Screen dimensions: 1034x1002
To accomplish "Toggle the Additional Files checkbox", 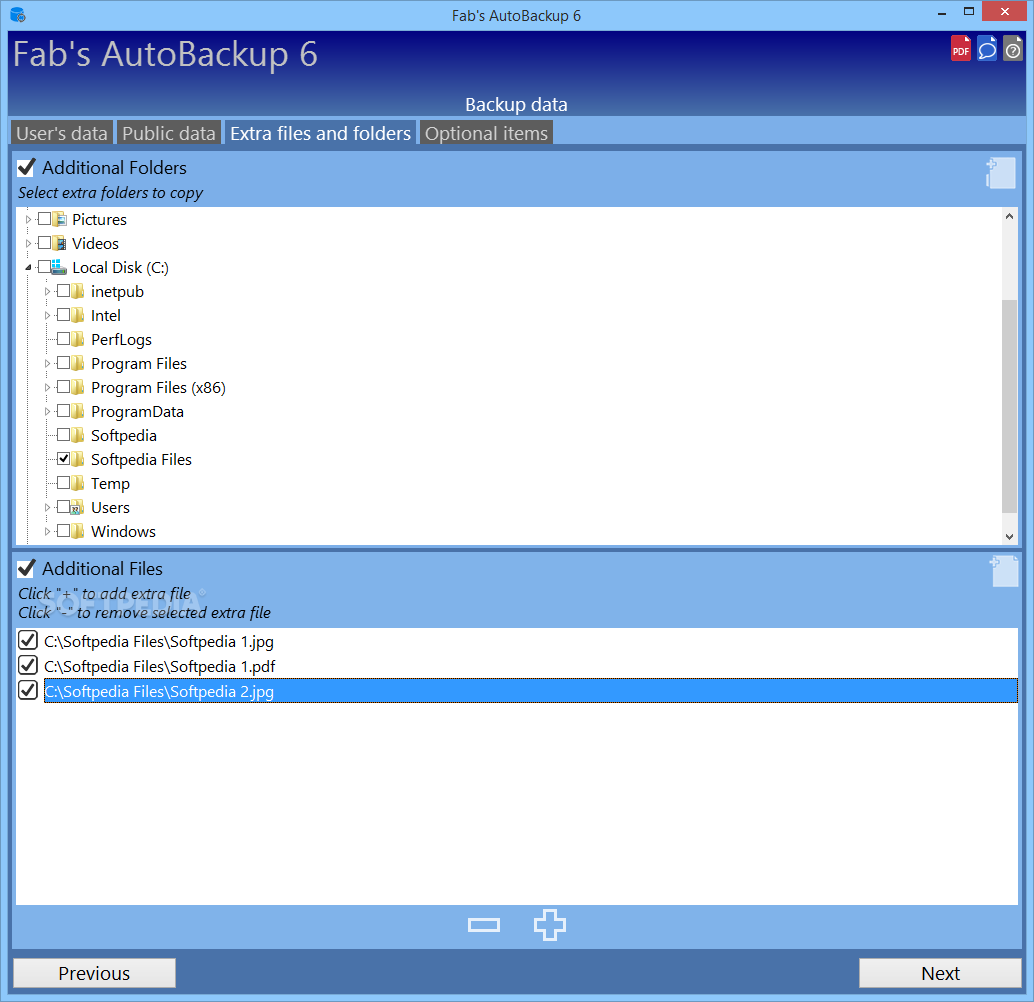I will tap(26, 568).
